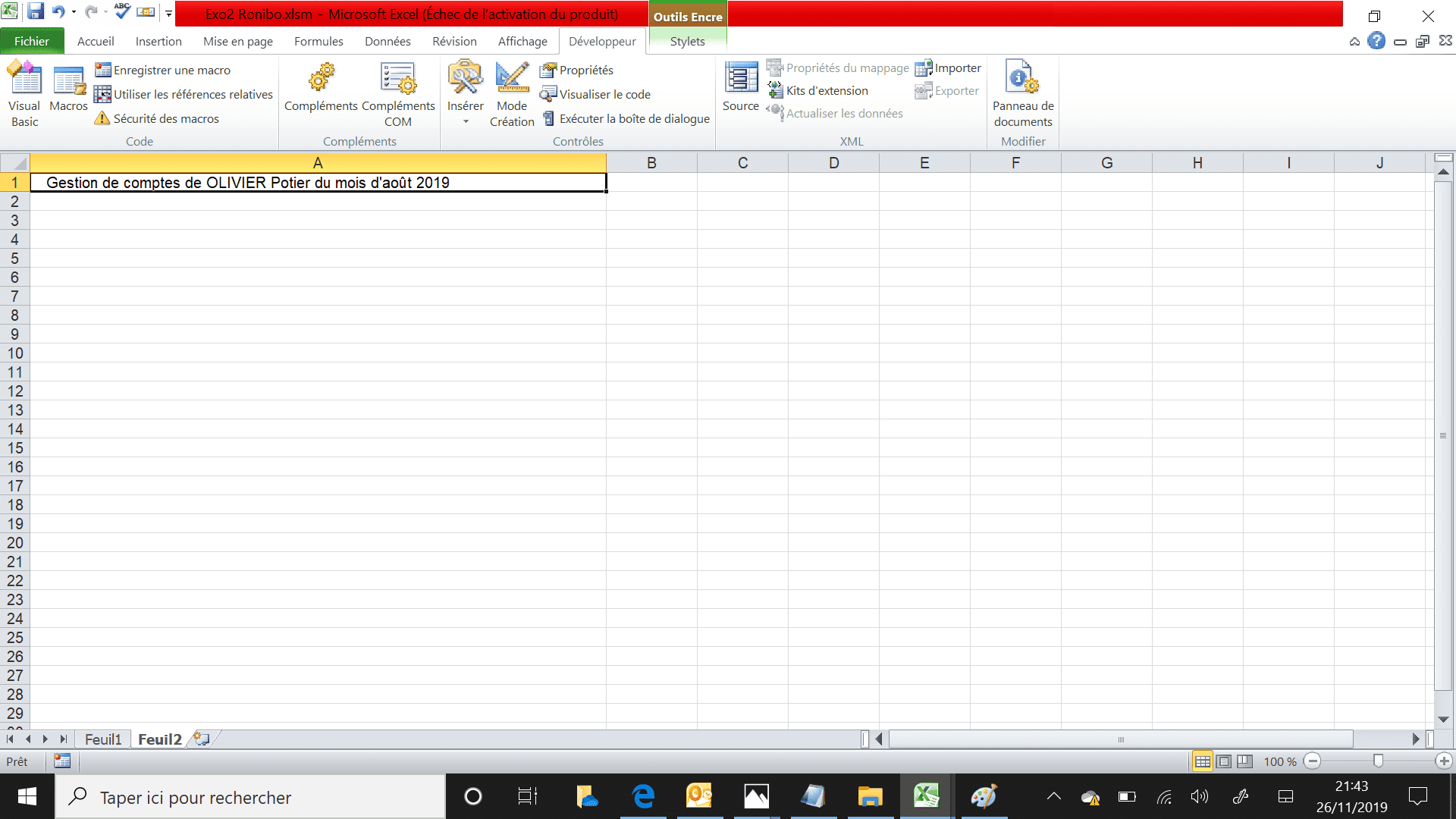Click Propriétés in the Contrôles group

point(577,70)
